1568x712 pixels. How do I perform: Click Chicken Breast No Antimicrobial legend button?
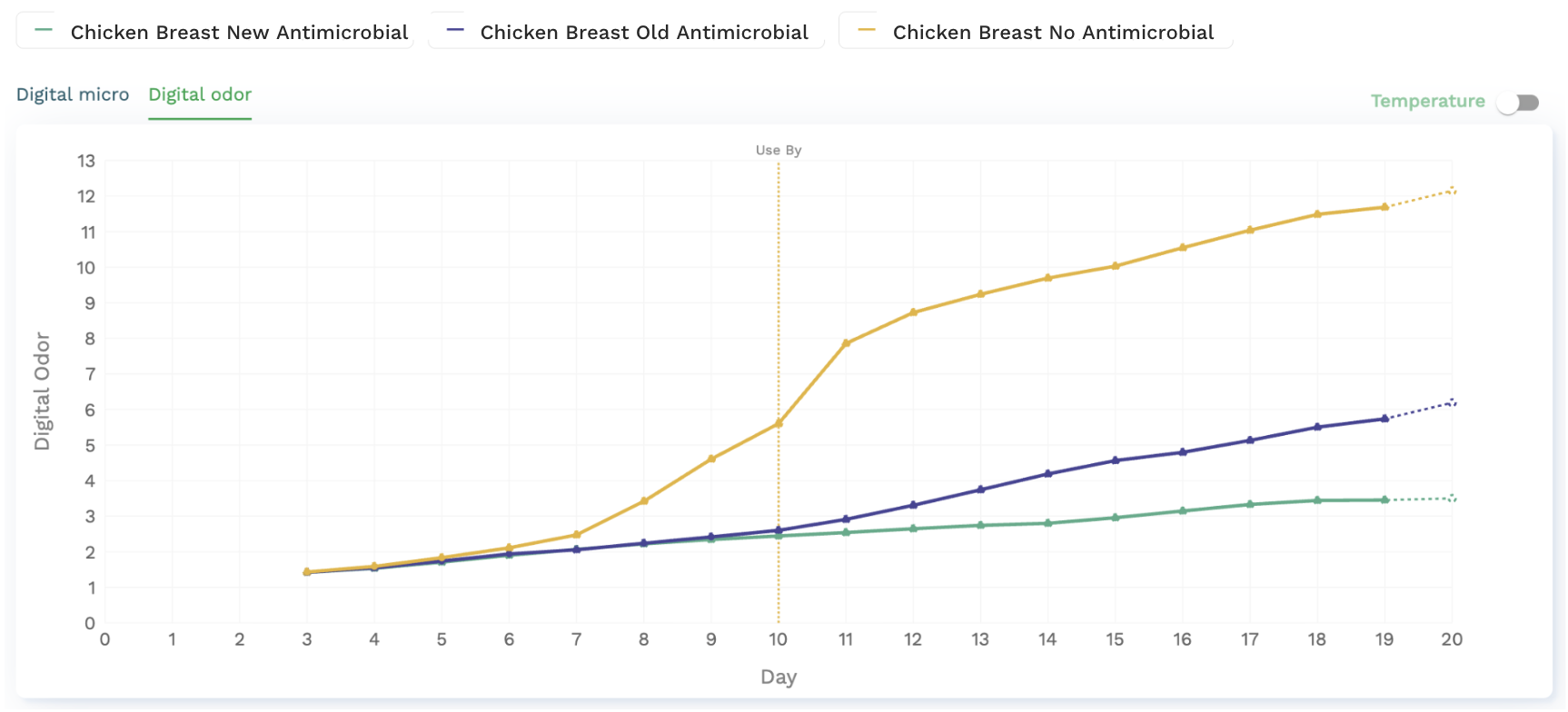(x=1036, y=33)
